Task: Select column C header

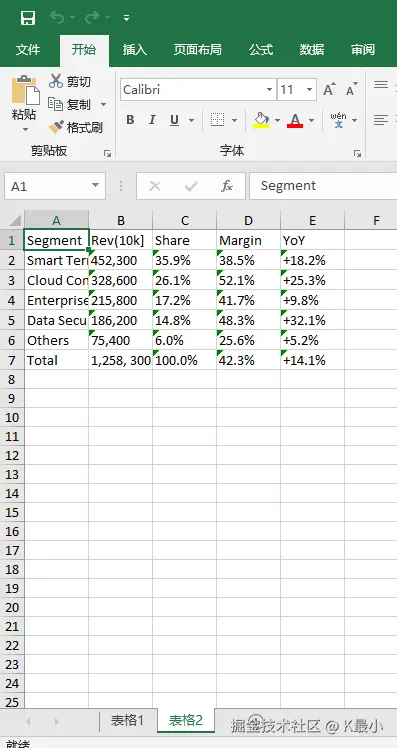Action: click(185, 220)
